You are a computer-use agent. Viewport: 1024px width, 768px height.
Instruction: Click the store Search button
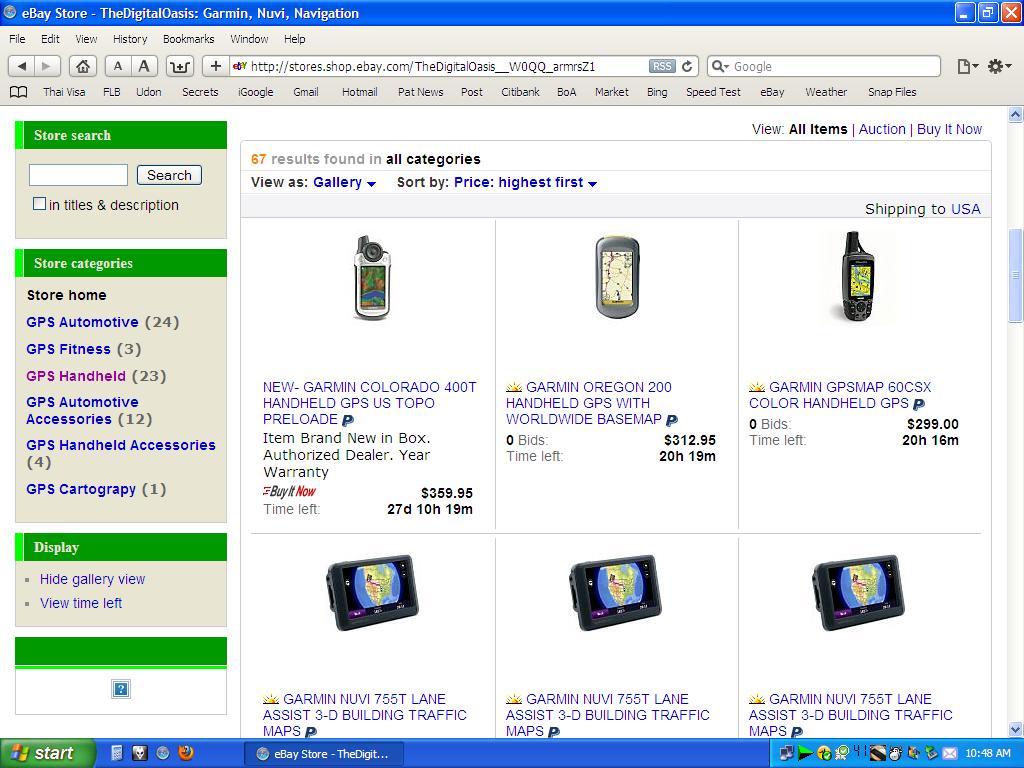[x=169, y=175]
